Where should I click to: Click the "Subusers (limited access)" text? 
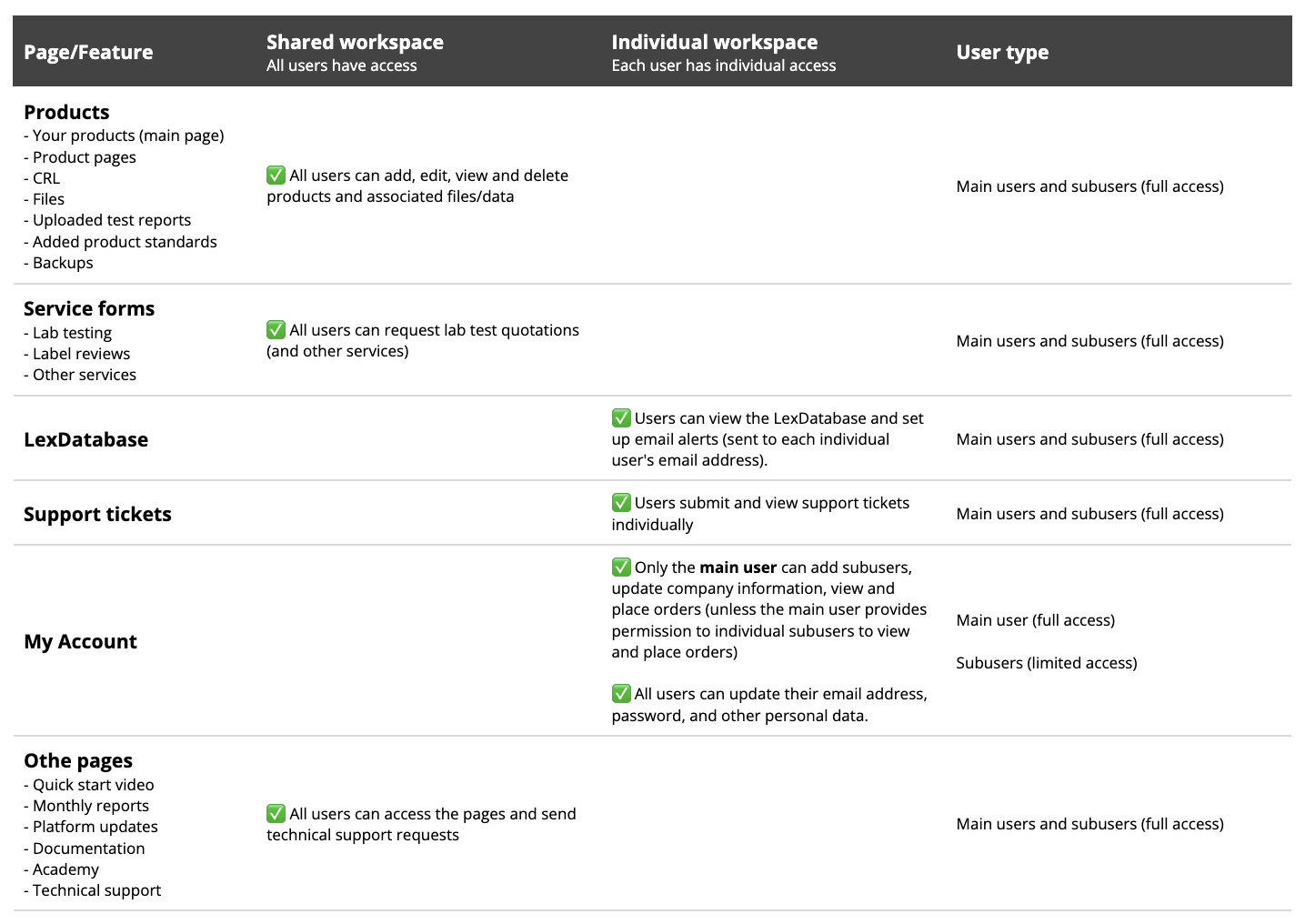pos(1046,663)
